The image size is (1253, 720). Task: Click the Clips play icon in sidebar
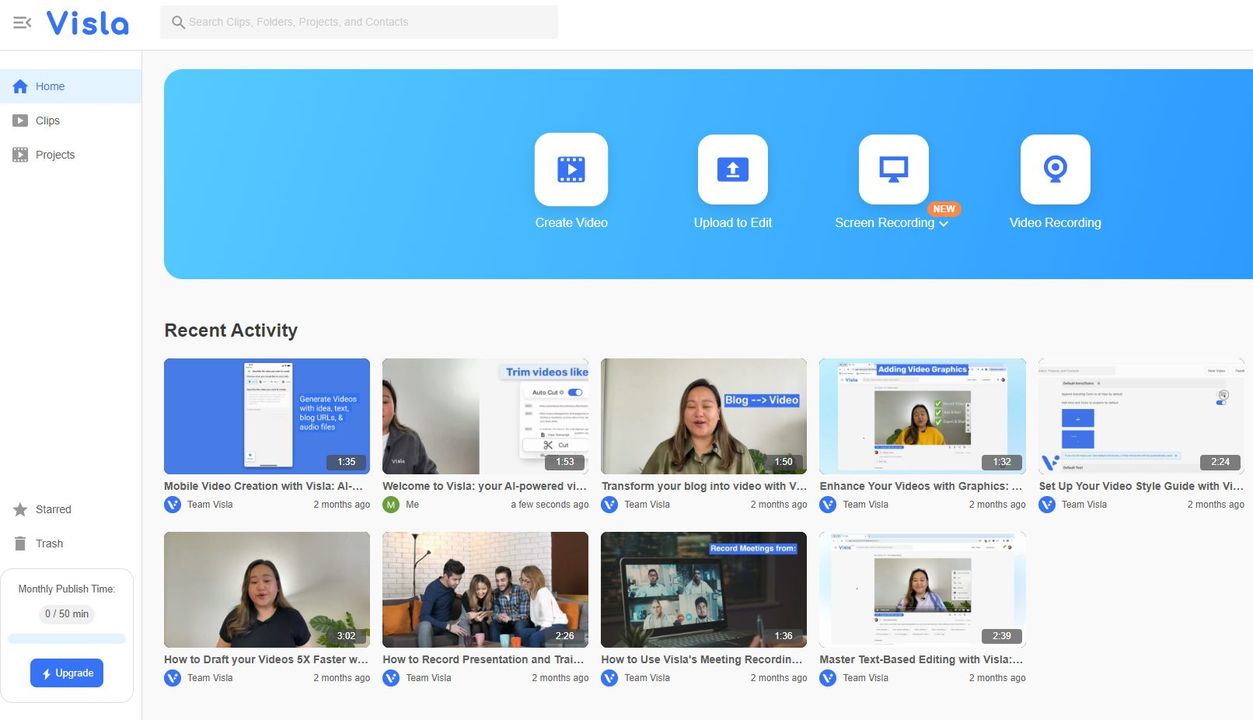click(20, 121)
